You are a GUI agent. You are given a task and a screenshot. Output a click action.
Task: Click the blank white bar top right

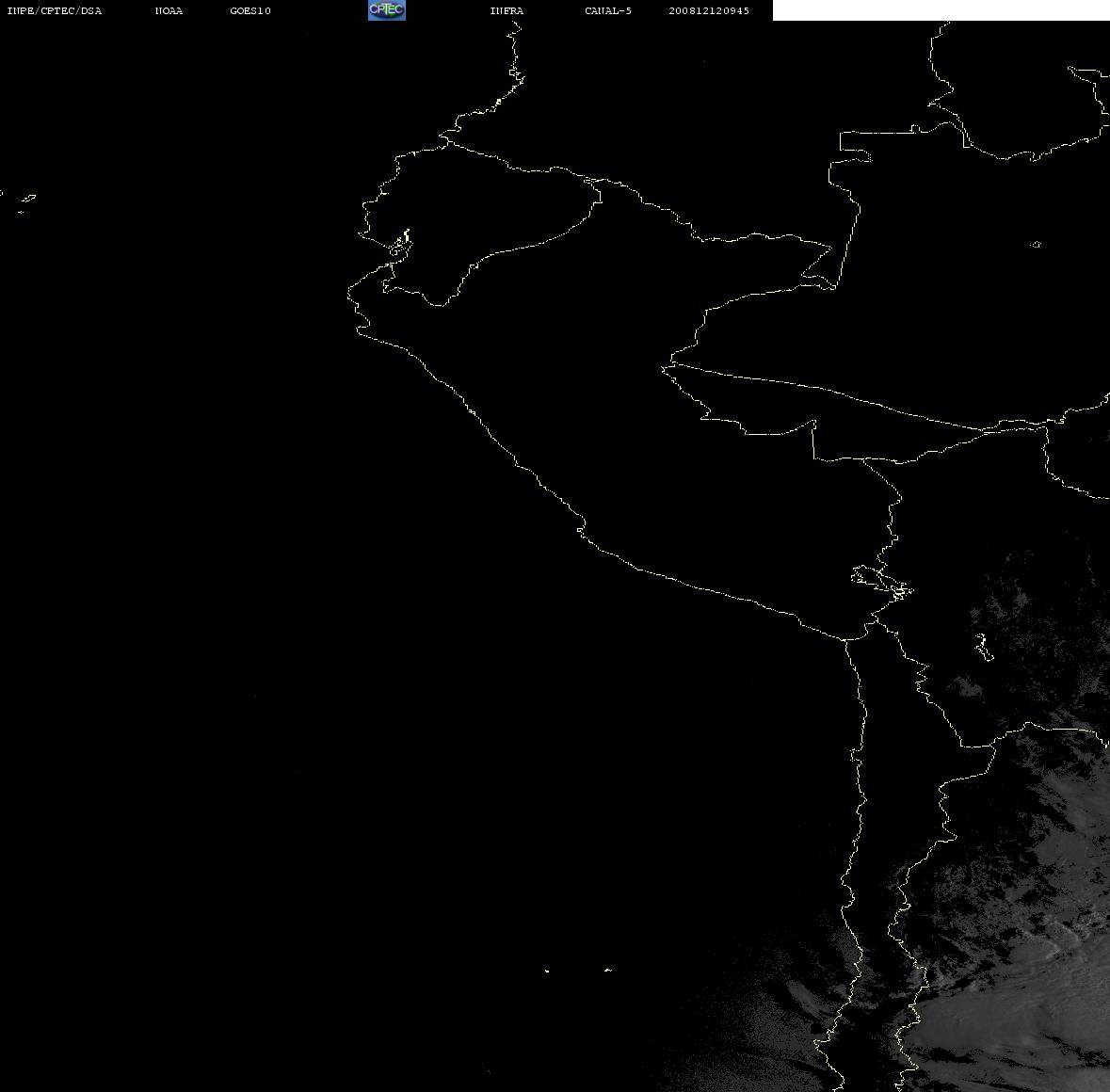(941, 10)
